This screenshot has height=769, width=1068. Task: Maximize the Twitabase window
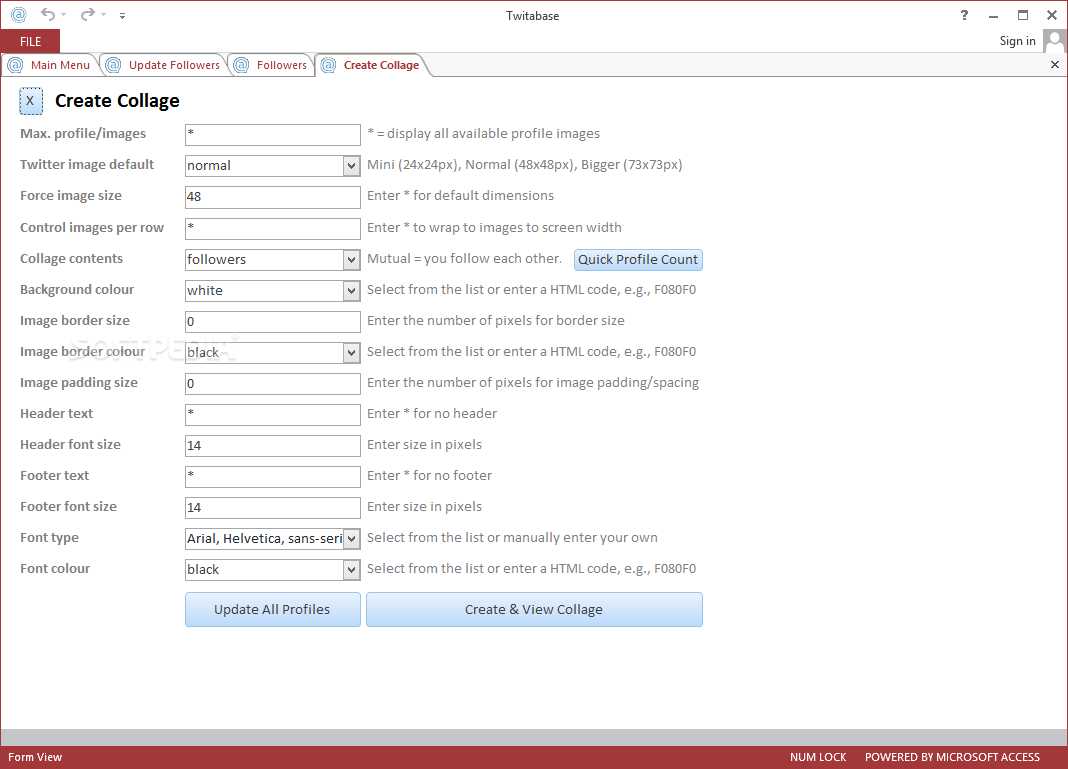pyautogui.click(x=1023, y=15)
